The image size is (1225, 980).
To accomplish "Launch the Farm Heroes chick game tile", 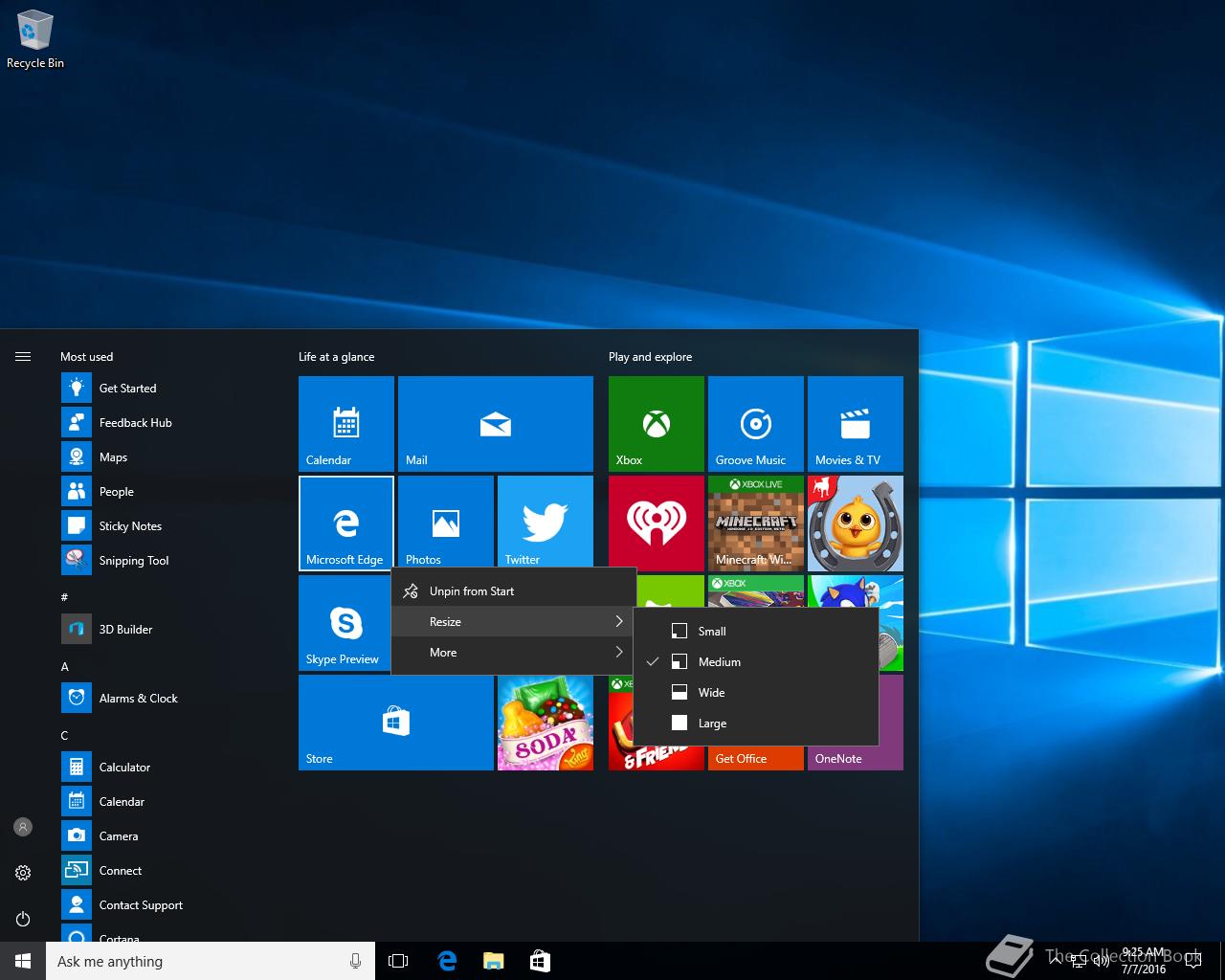I will pyautogui.click(x=856, y=523).
